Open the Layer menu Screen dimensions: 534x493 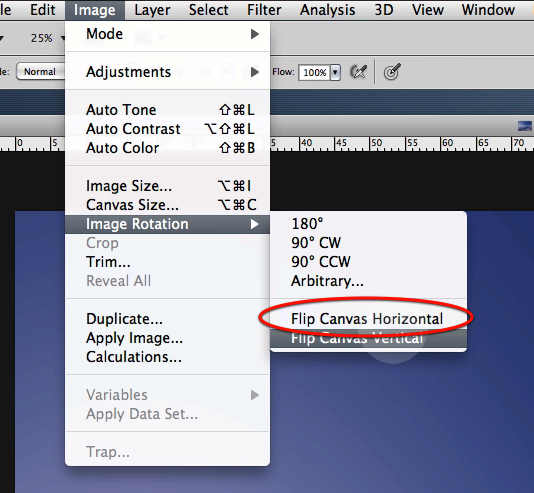(x=152, y=10)
